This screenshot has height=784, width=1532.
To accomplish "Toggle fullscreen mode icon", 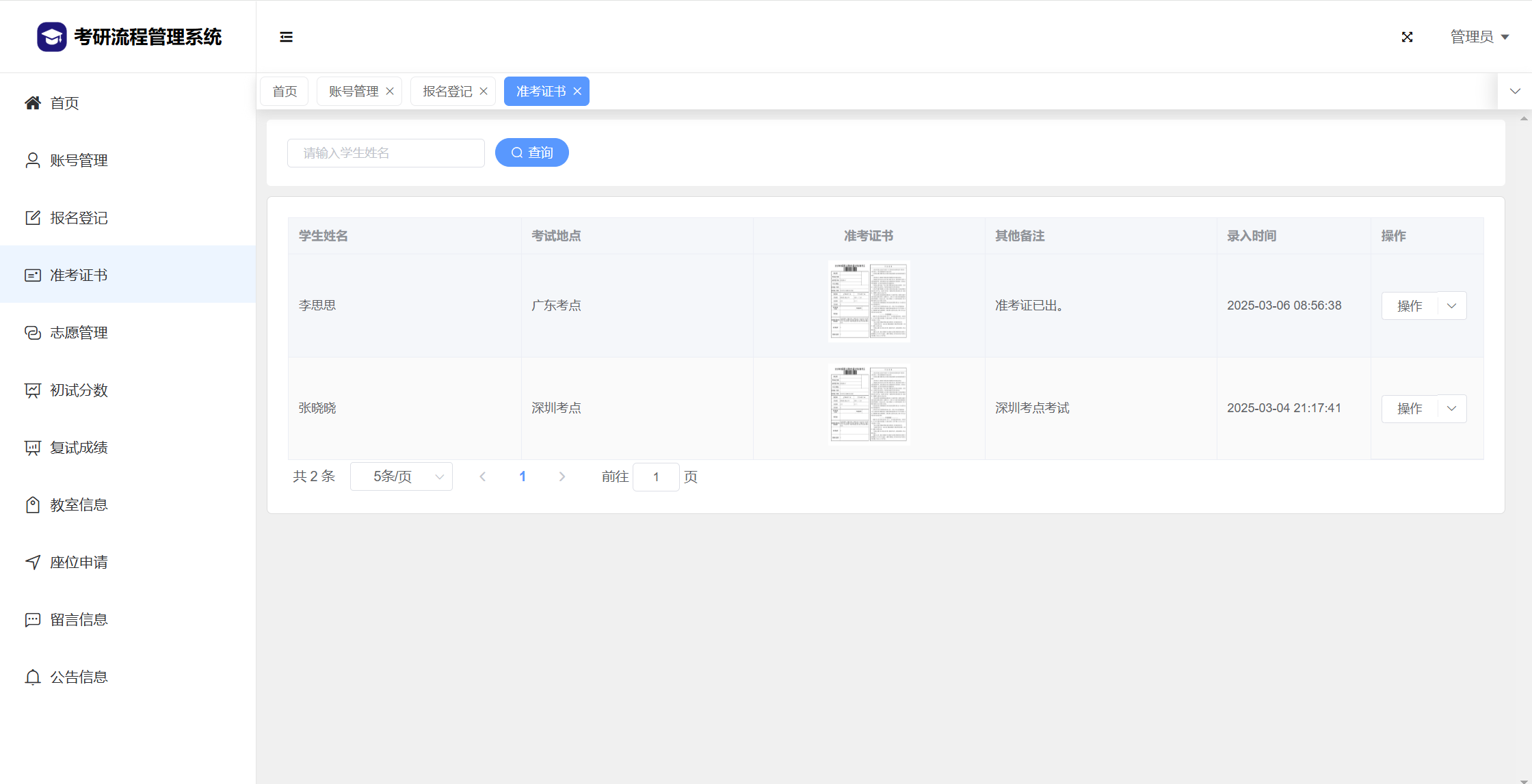I will point(1407,37).
